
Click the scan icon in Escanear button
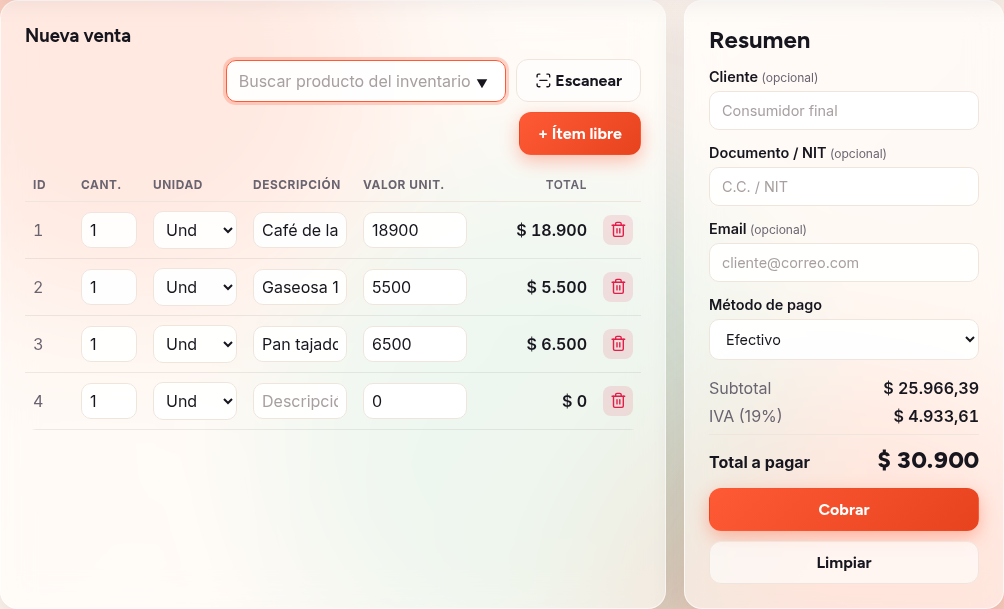[x=543, y=81]
